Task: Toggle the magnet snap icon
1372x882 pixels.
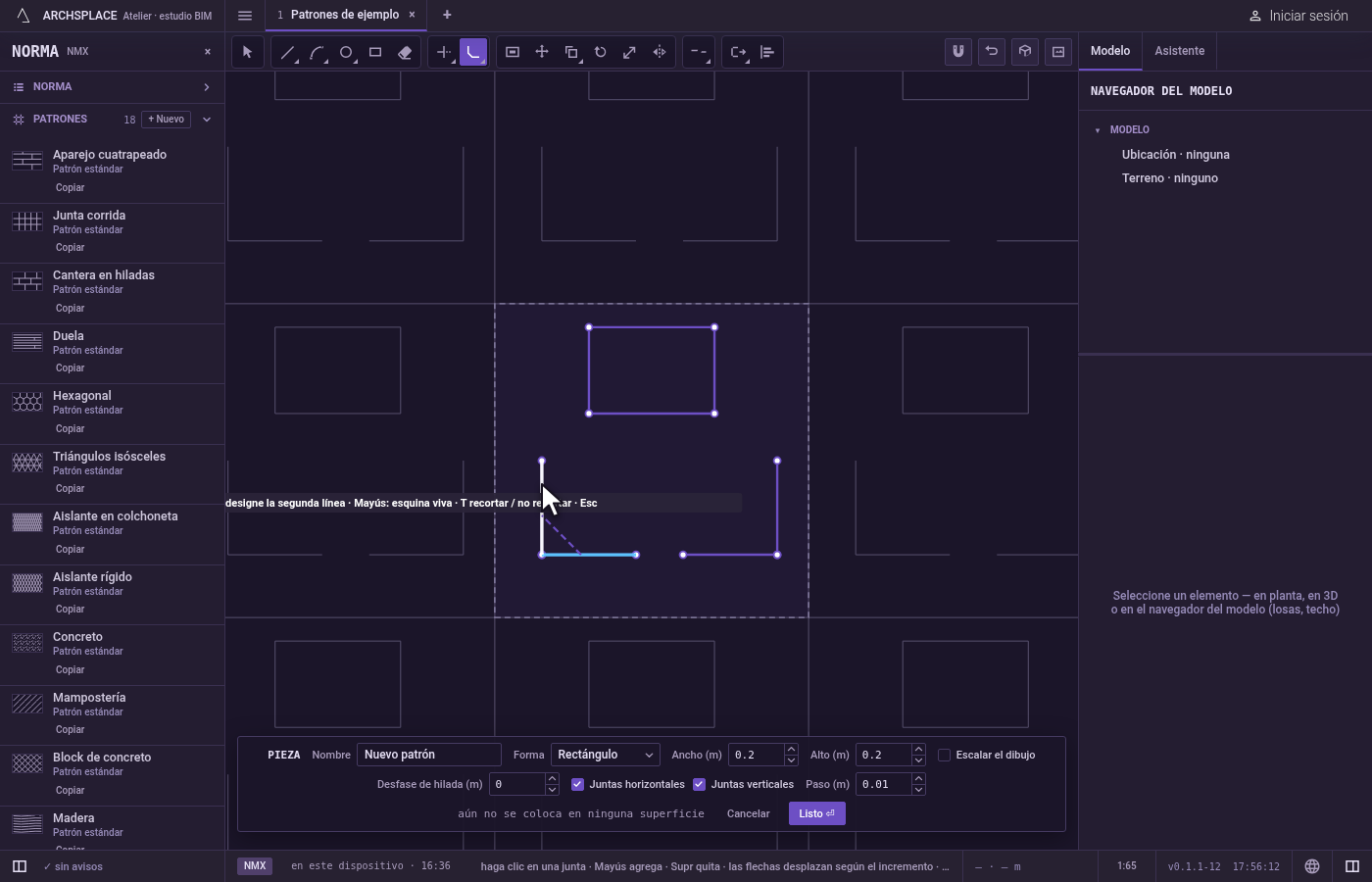Action: (x=958, y=52)
